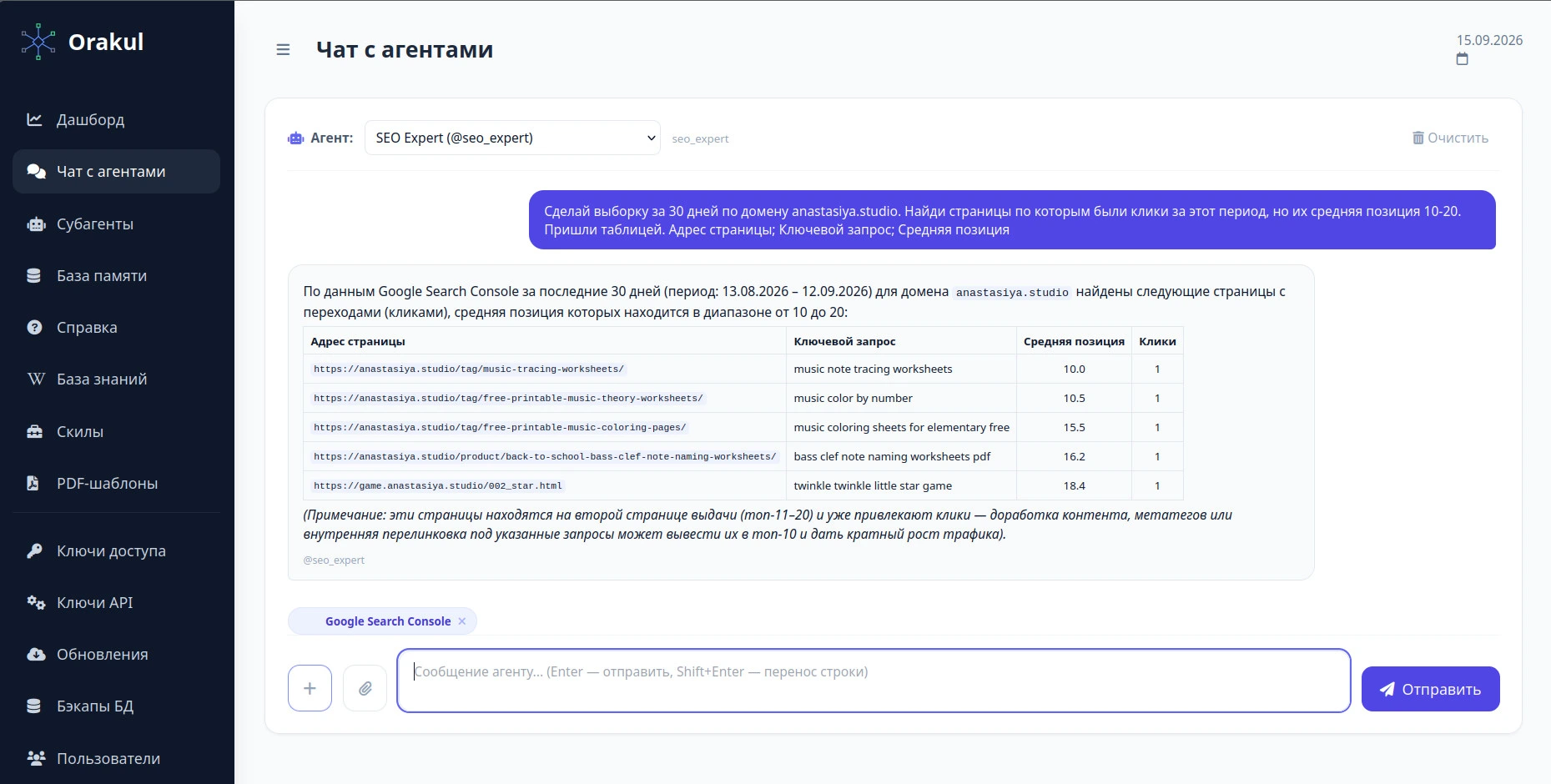1551x784 pixels.
Task: Click the Агент robot icon label
Action: coord(296,138)
